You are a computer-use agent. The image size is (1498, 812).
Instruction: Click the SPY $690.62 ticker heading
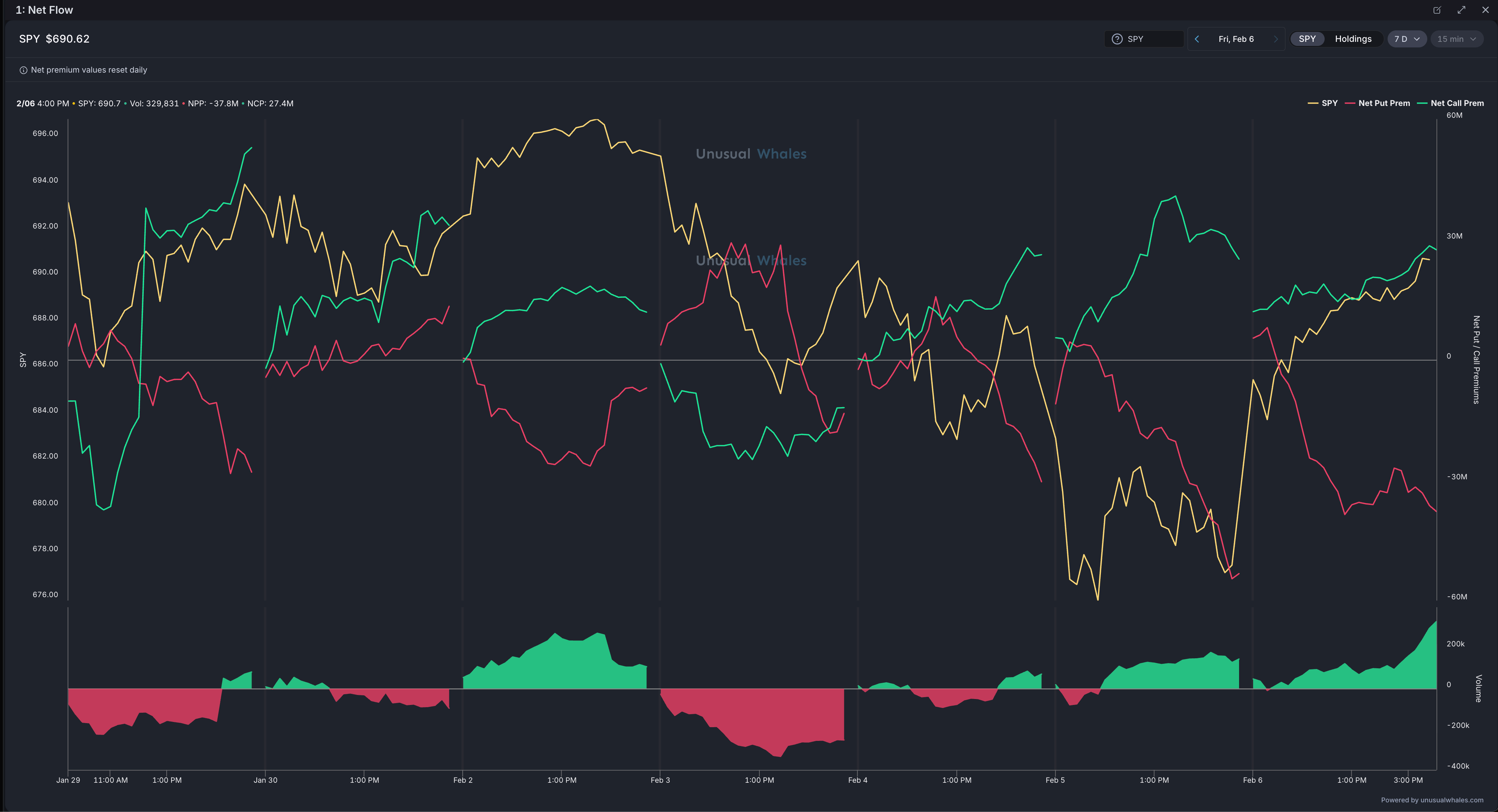54,39
